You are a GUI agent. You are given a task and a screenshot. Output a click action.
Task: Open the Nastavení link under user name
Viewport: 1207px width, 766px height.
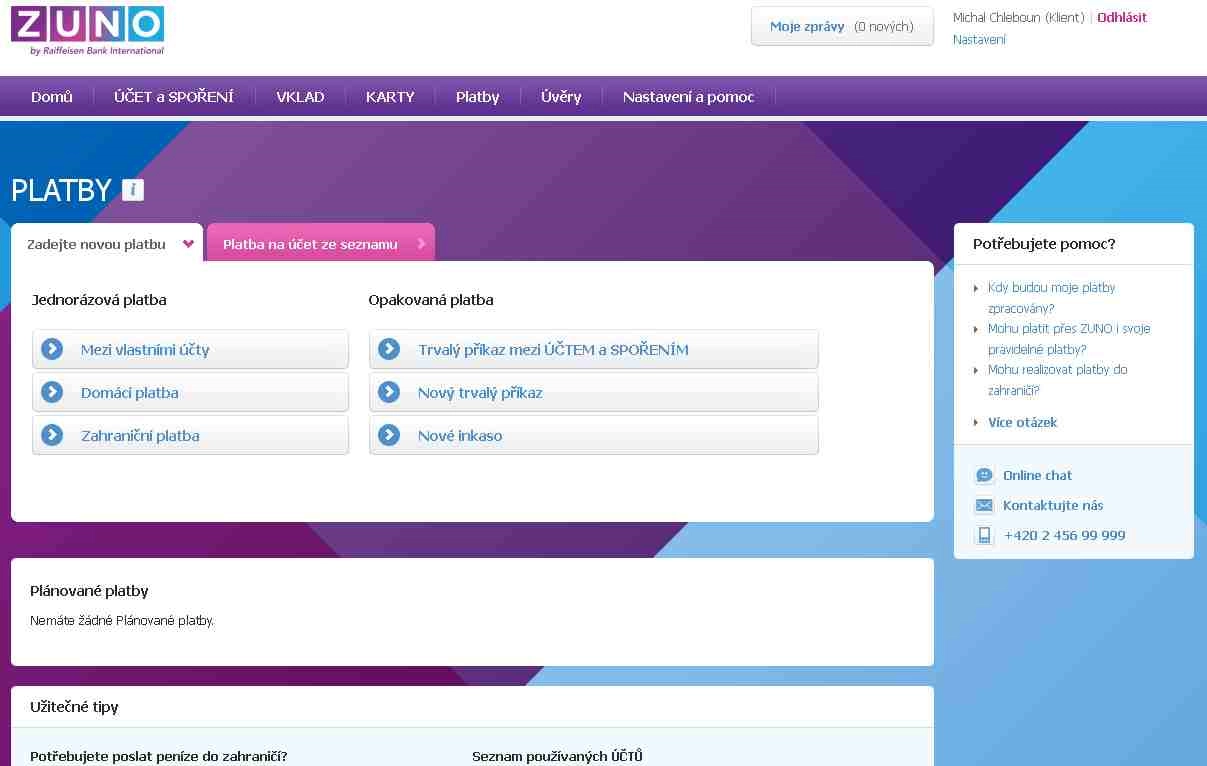pyautogui.click(x=979, y=40)
